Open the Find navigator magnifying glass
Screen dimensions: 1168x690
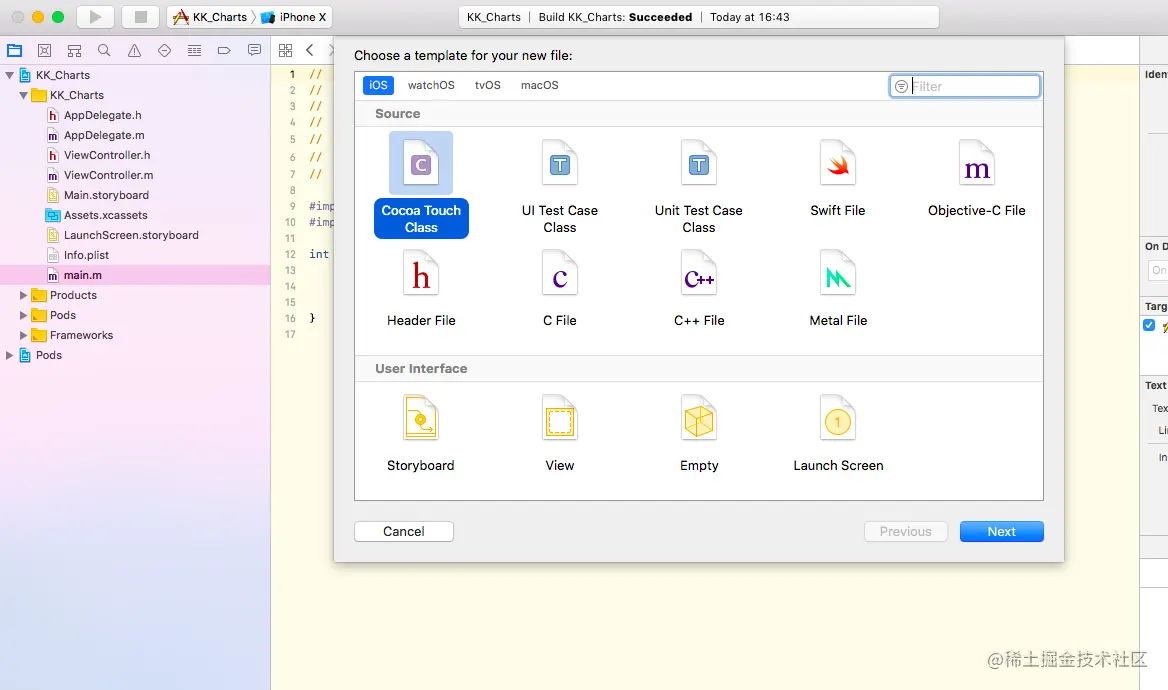[x=104, y=49]
